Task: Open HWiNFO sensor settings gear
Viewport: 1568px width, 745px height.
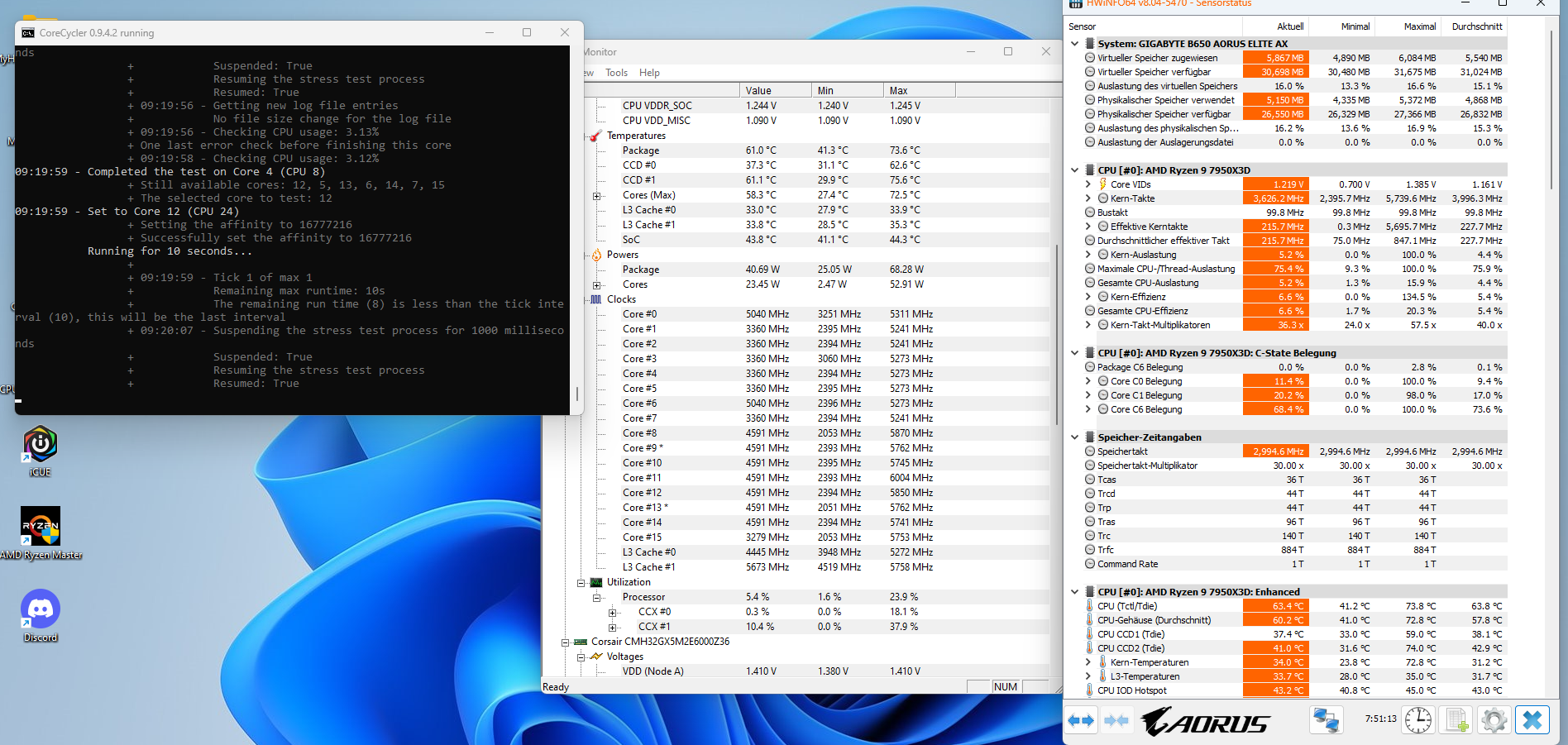Action: [x=1494, y=720]
